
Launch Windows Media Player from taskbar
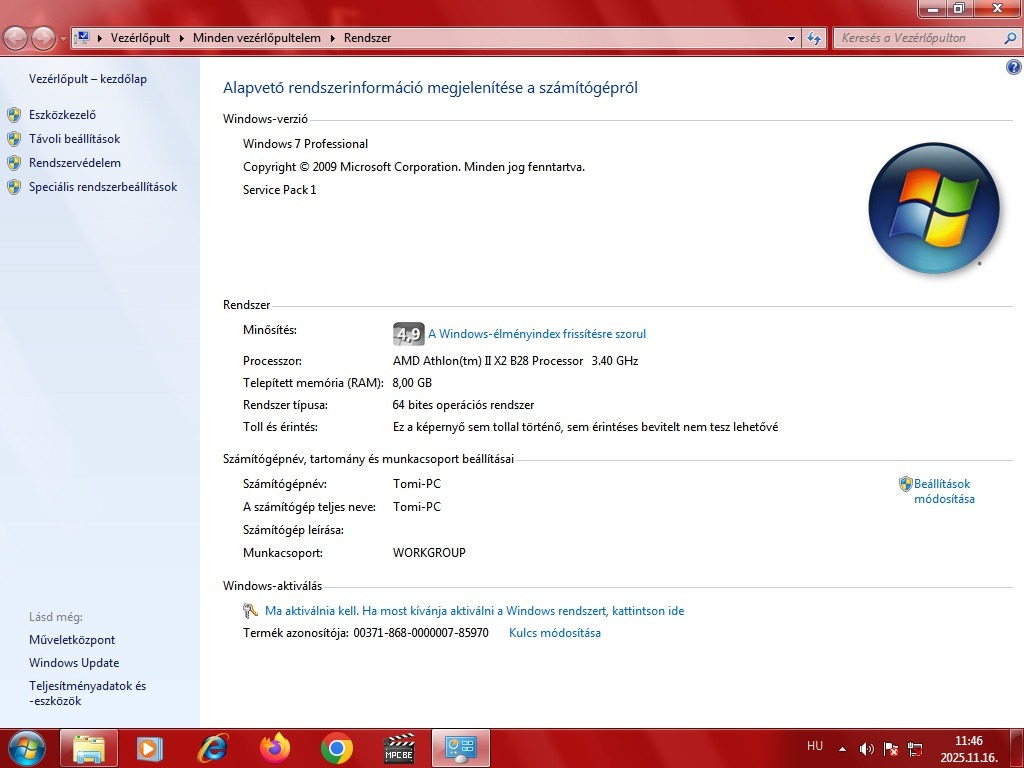click(149, 748)
